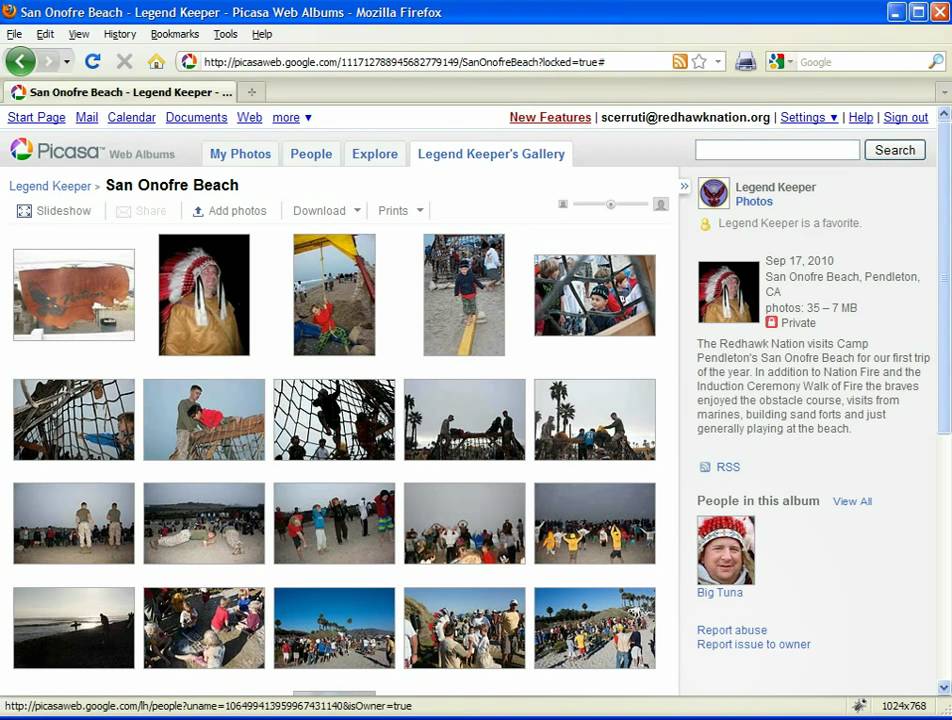Image resolution: width=952 pixels, height=720 pixels.
Task: Click the Search button
Action: 894,150
